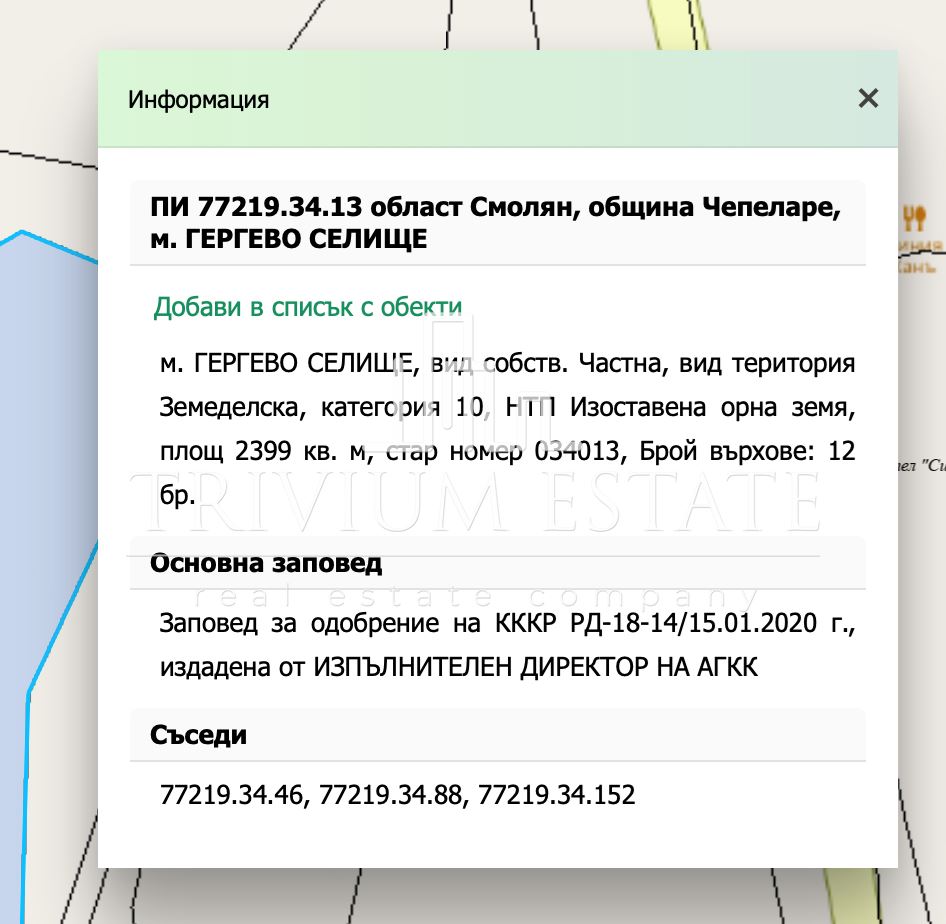Close the Информация dialog
Image resolution: width=946 pixels, height=924 pixels.
pyautogui.click(x=868, y=98)
